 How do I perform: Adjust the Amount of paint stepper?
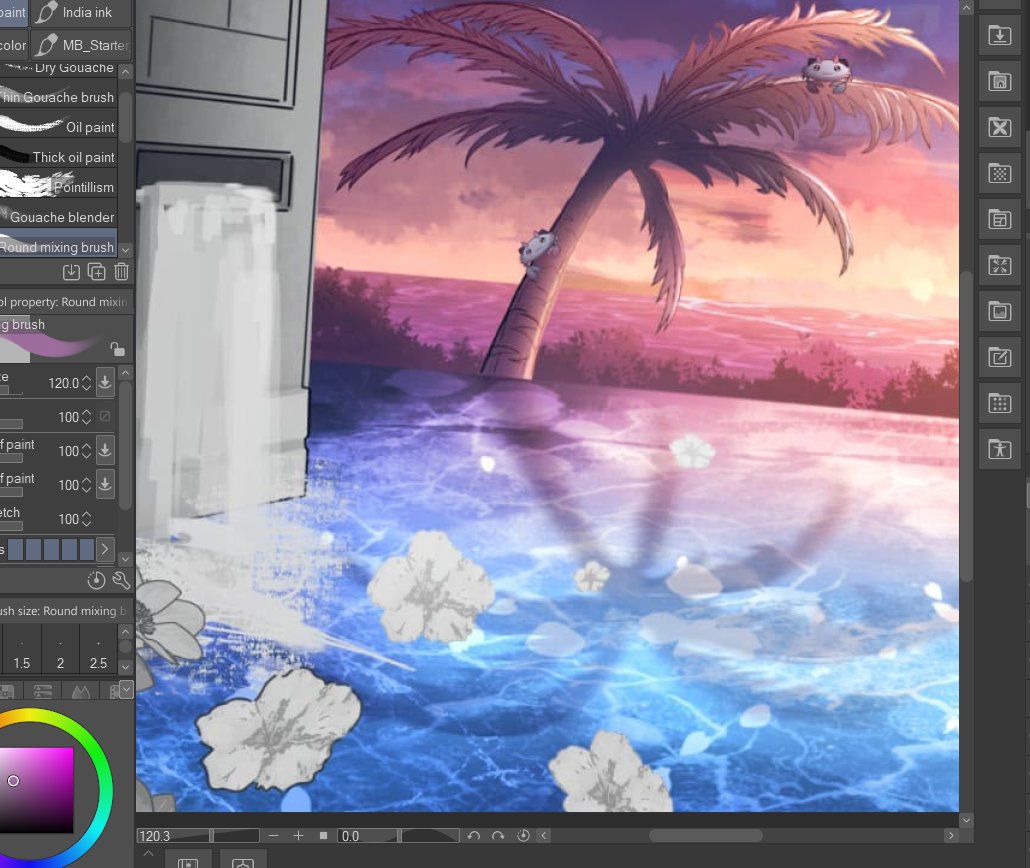(86, 451)
